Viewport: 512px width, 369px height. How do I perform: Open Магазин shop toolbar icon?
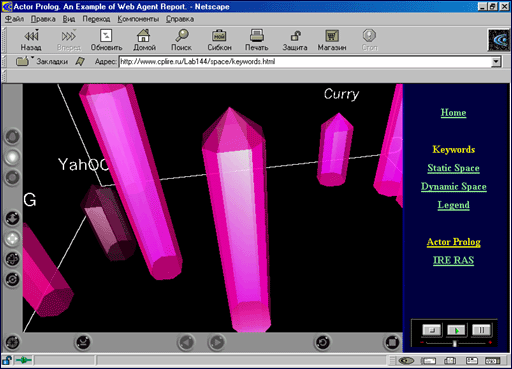(332, 40)
